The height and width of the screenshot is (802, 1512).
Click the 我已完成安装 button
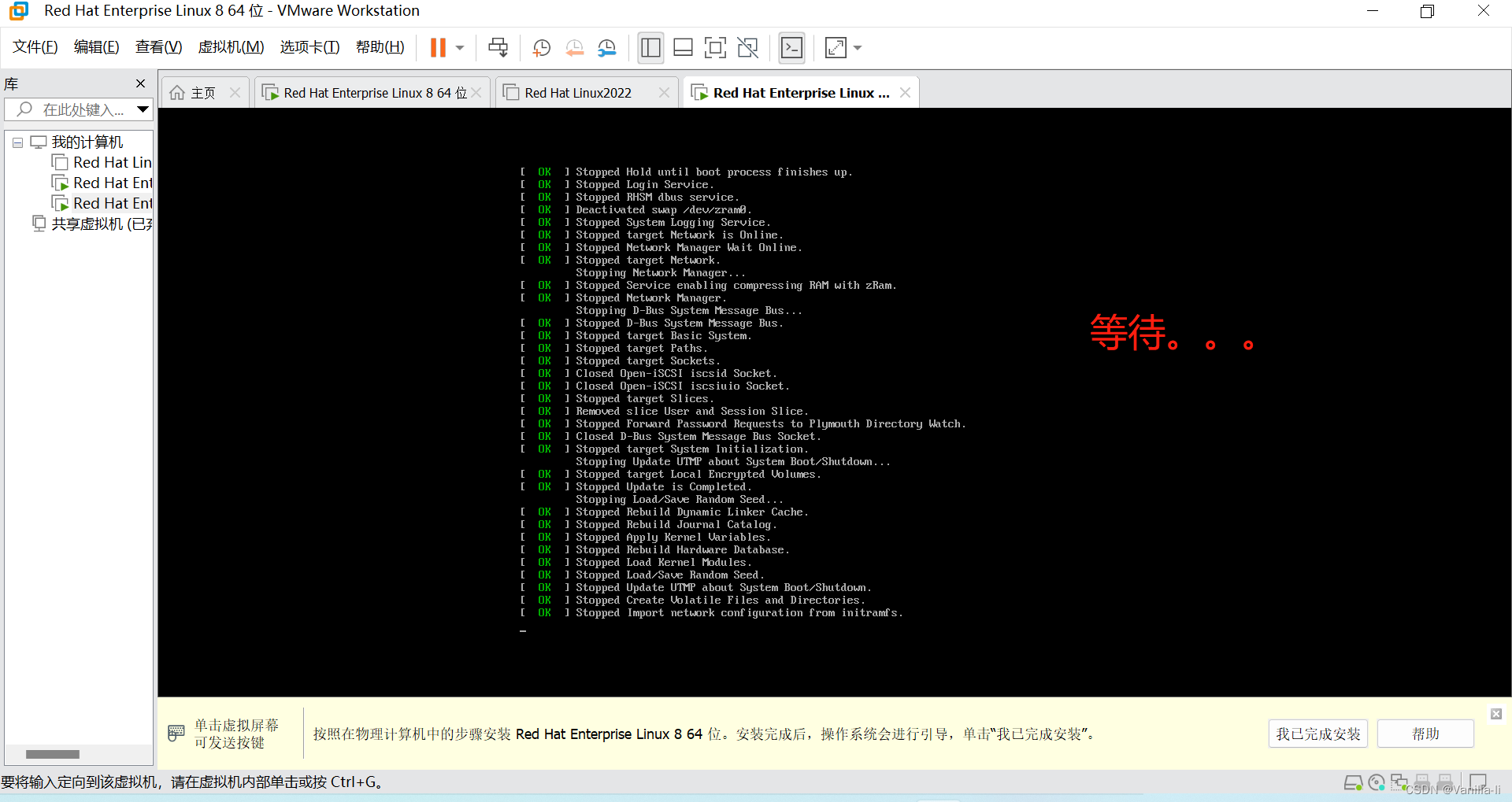1318,734
